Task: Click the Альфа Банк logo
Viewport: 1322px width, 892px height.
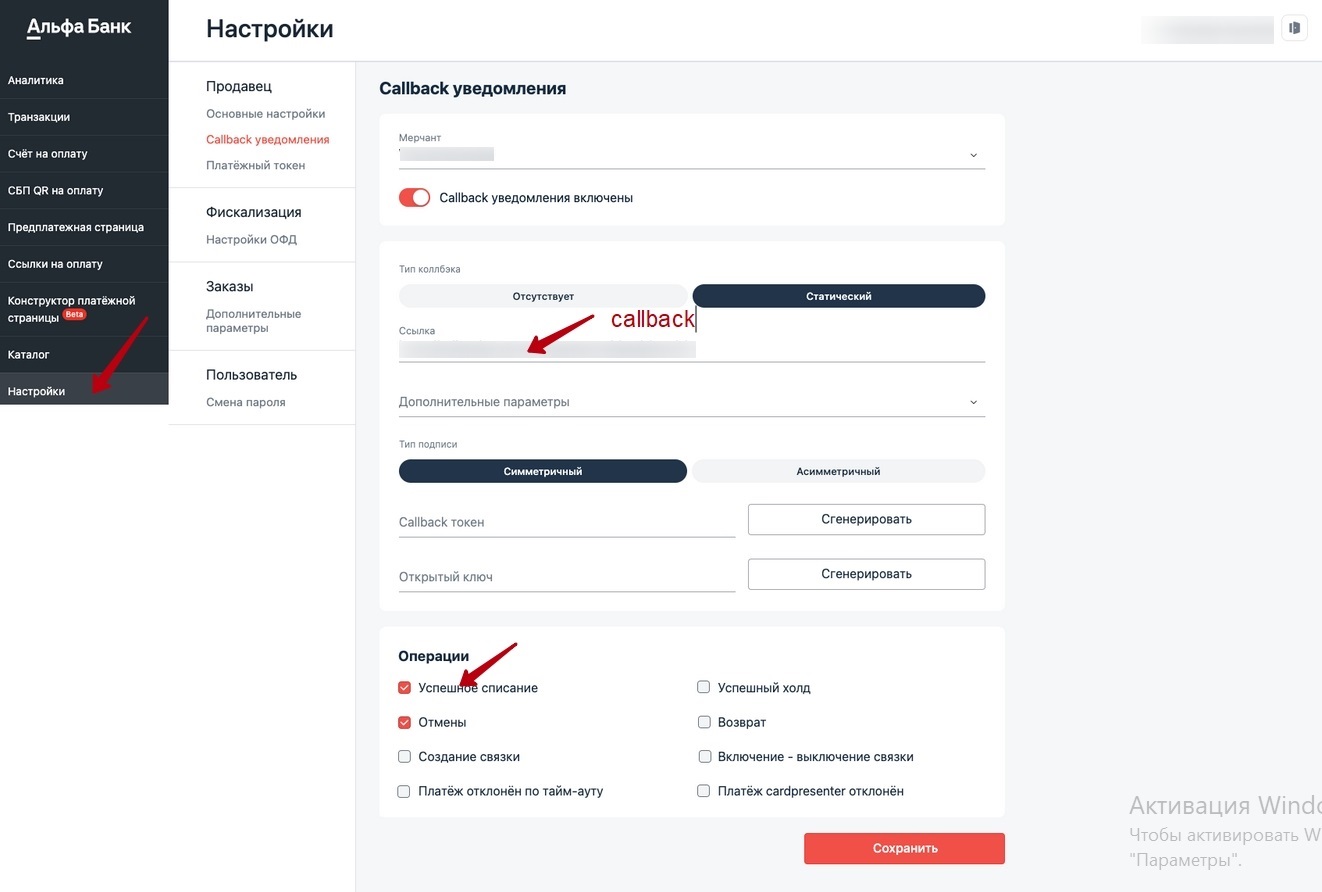Action: (x=79, y=28)
